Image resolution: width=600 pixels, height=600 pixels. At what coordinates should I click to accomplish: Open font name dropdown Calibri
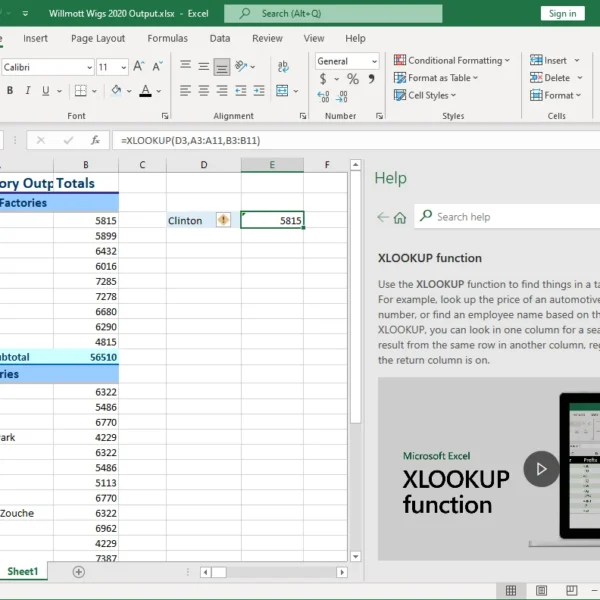coord(90,68)
